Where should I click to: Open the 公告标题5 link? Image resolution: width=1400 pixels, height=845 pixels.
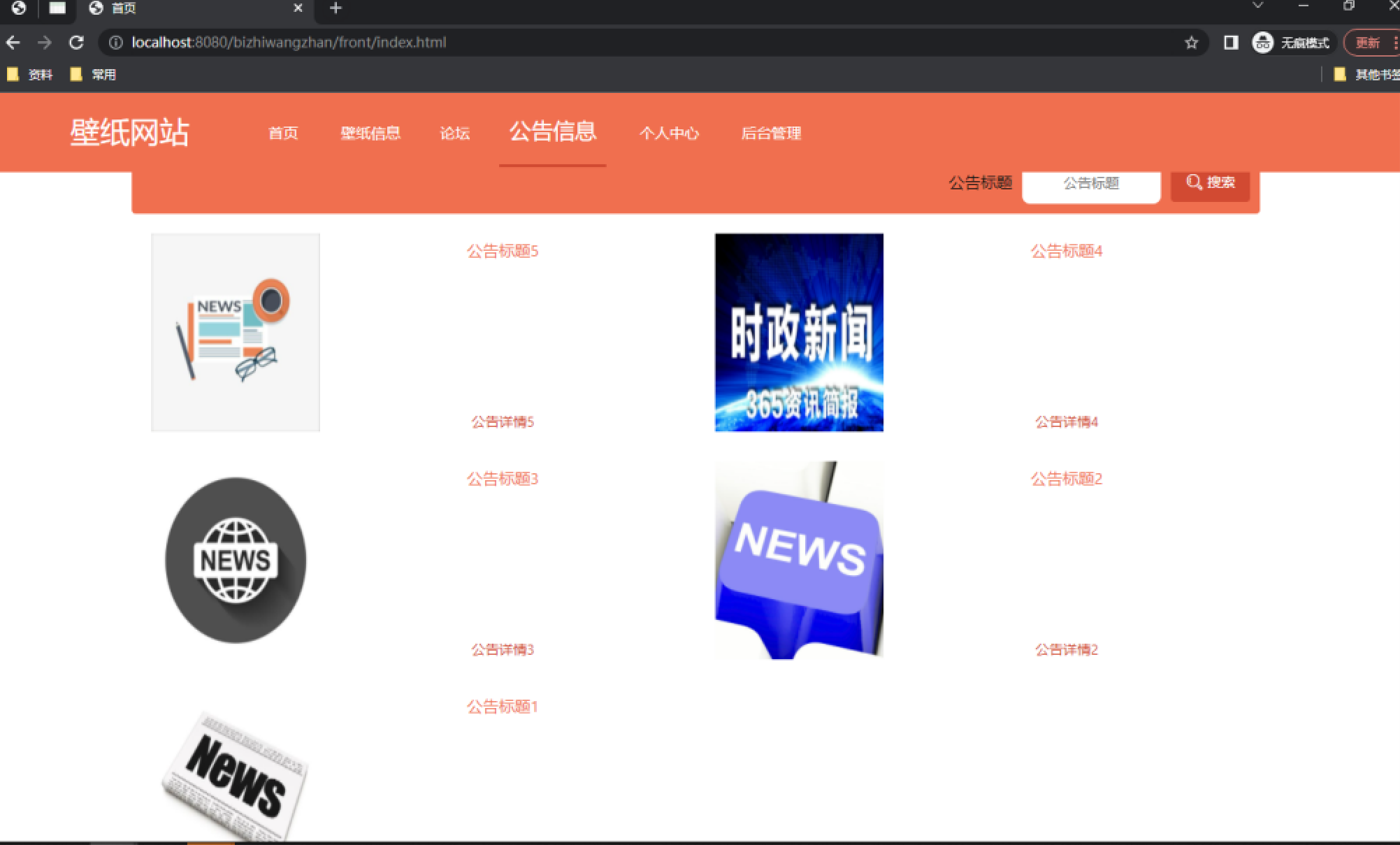503,251
